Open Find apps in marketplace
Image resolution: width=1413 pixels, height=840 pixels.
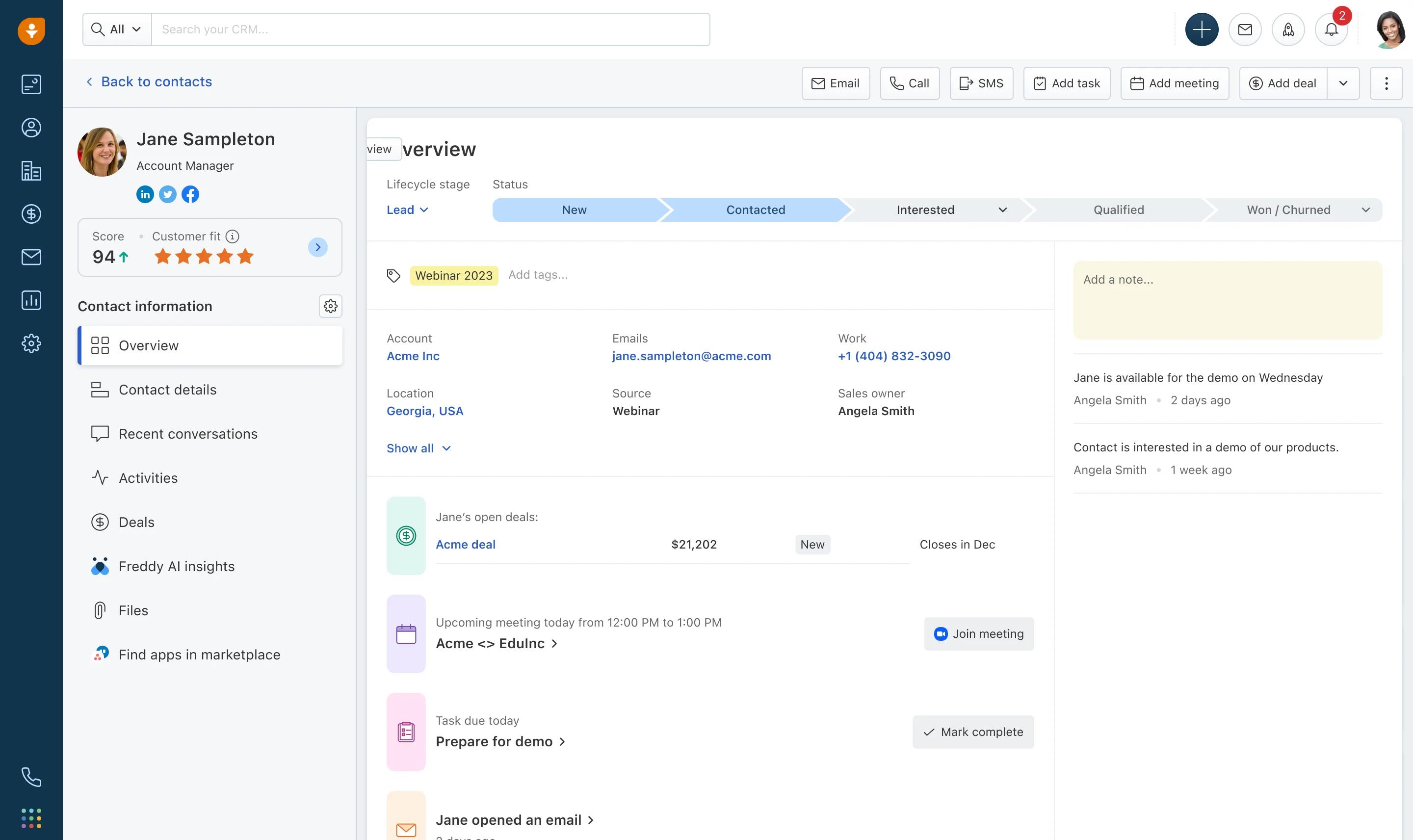[x=210, y=655]
